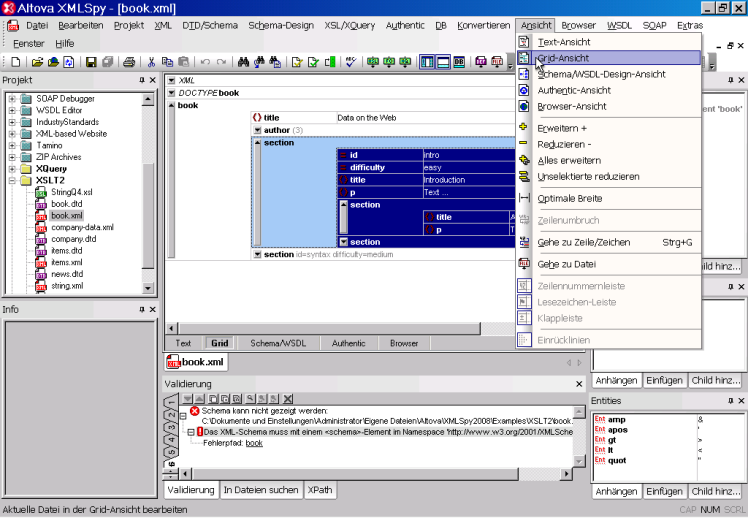748x518 pixels.
Task: Click the Check well-formedness yellow checkmark icon
Action: [x=297, y=62]
